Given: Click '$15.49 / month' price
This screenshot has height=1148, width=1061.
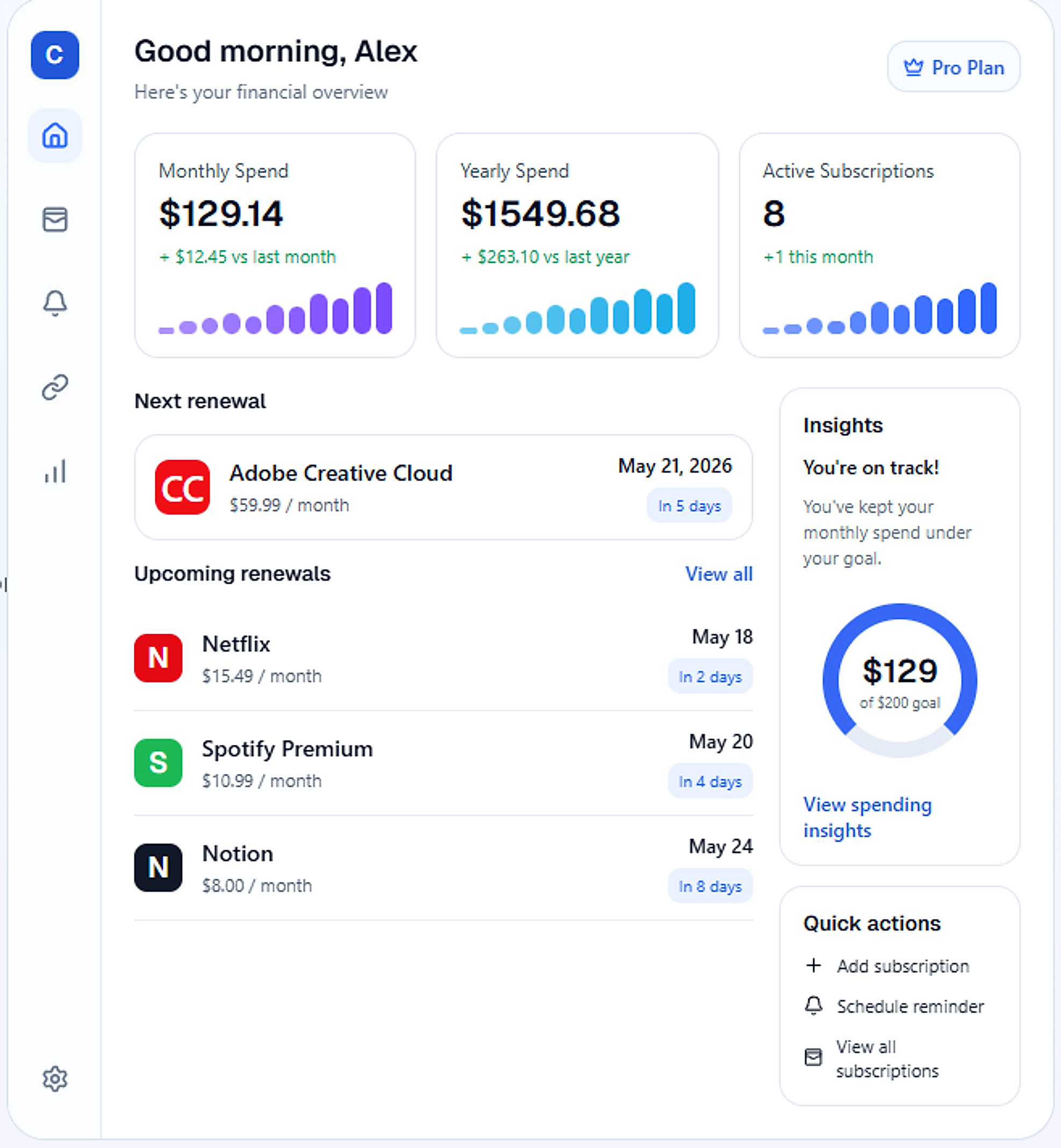Looking at the screenshot, I should pos(262,676).
